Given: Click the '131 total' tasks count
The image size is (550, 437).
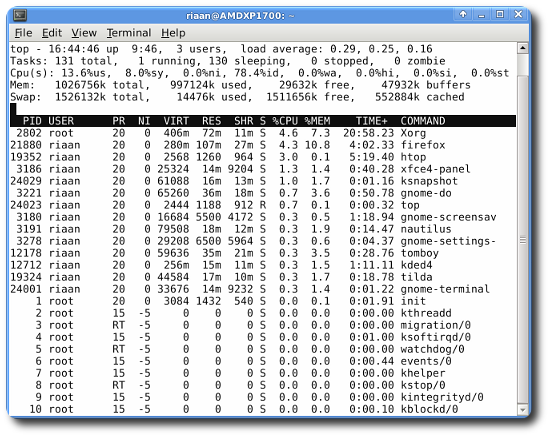Looking at the screenshot, I should pyautogui.click(x=86, y=61).
